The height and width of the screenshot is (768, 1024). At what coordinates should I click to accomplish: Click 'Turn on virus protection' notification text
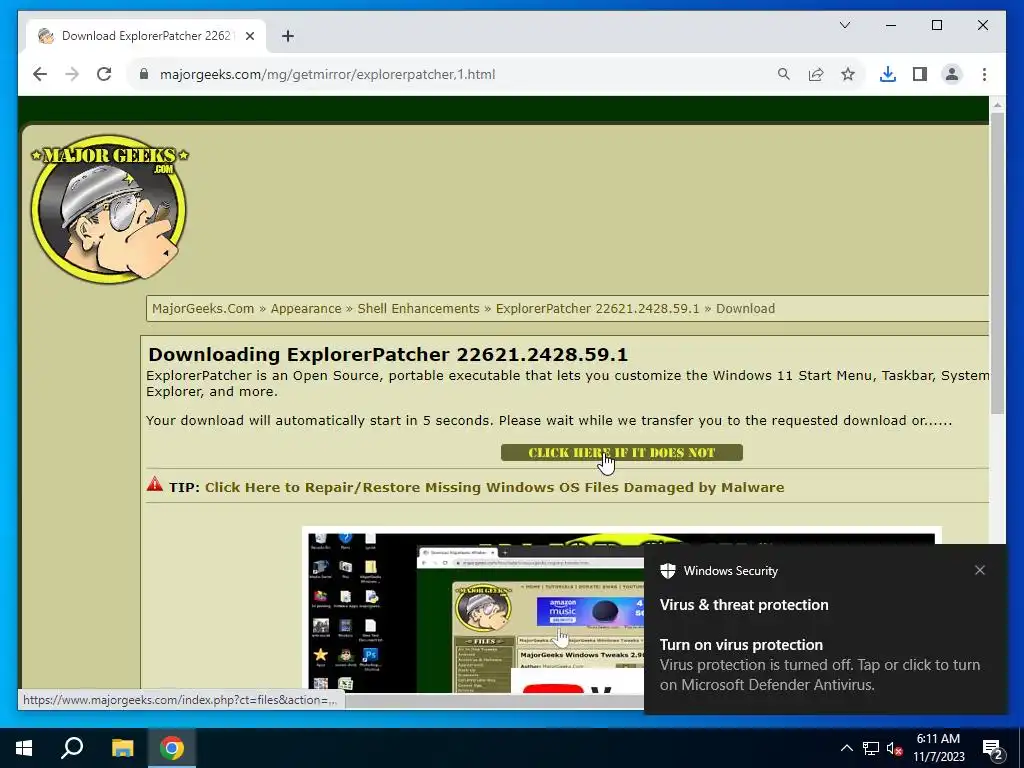click(741, 645)
